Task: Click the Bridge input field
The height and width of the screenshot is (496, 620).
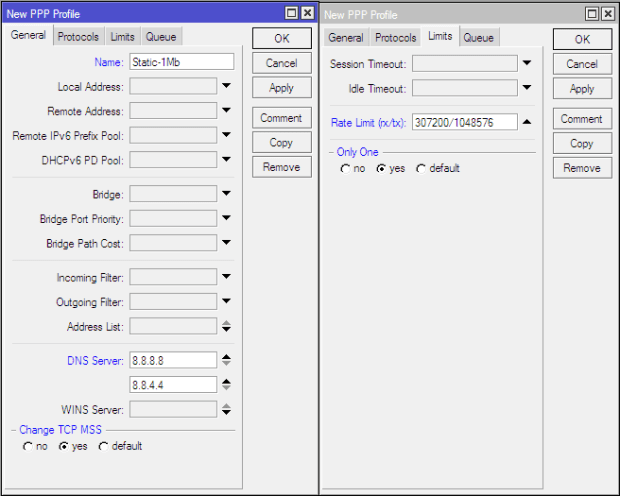Action: (173, 194)
